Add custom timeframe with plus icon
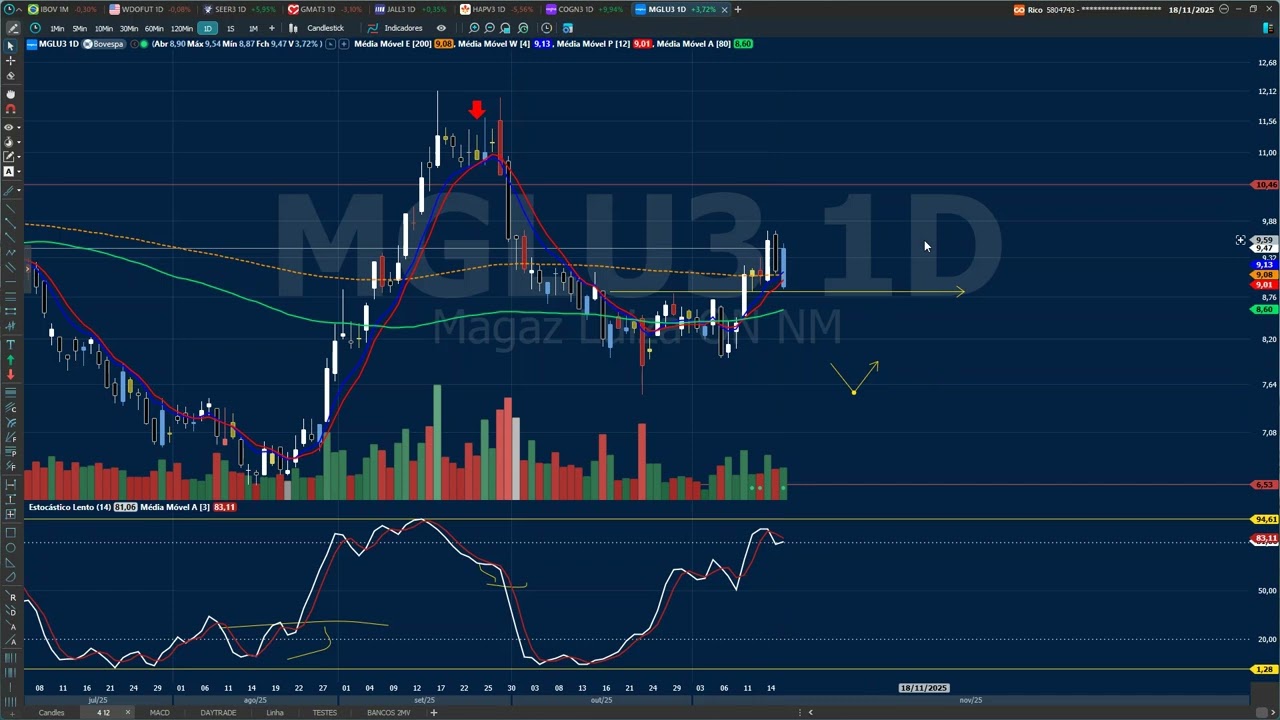 tap(271, 28)
